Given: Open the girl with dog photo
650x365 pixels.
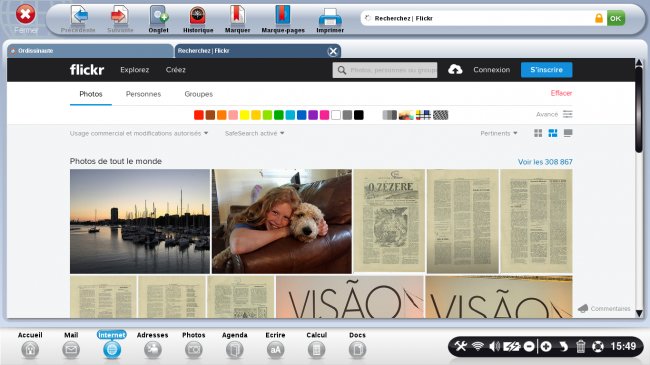Looking at the screenshot, I should click(281, 221).
